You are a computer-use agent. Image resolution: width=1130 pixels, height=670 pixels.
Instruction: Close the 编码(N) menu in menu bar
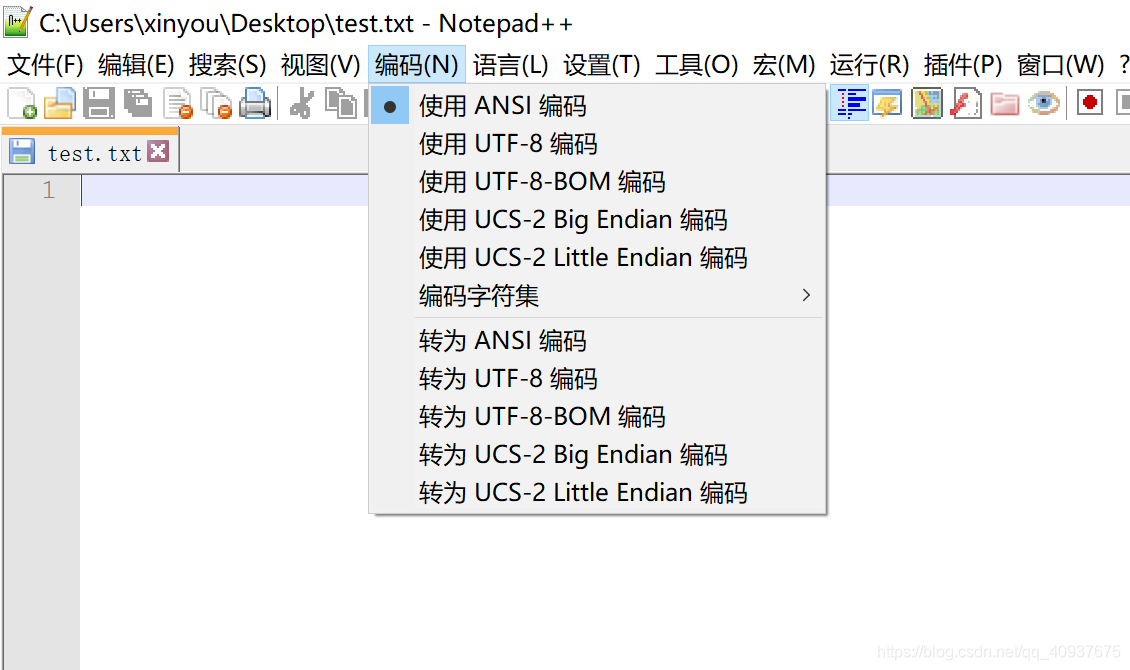coord(417,65)
